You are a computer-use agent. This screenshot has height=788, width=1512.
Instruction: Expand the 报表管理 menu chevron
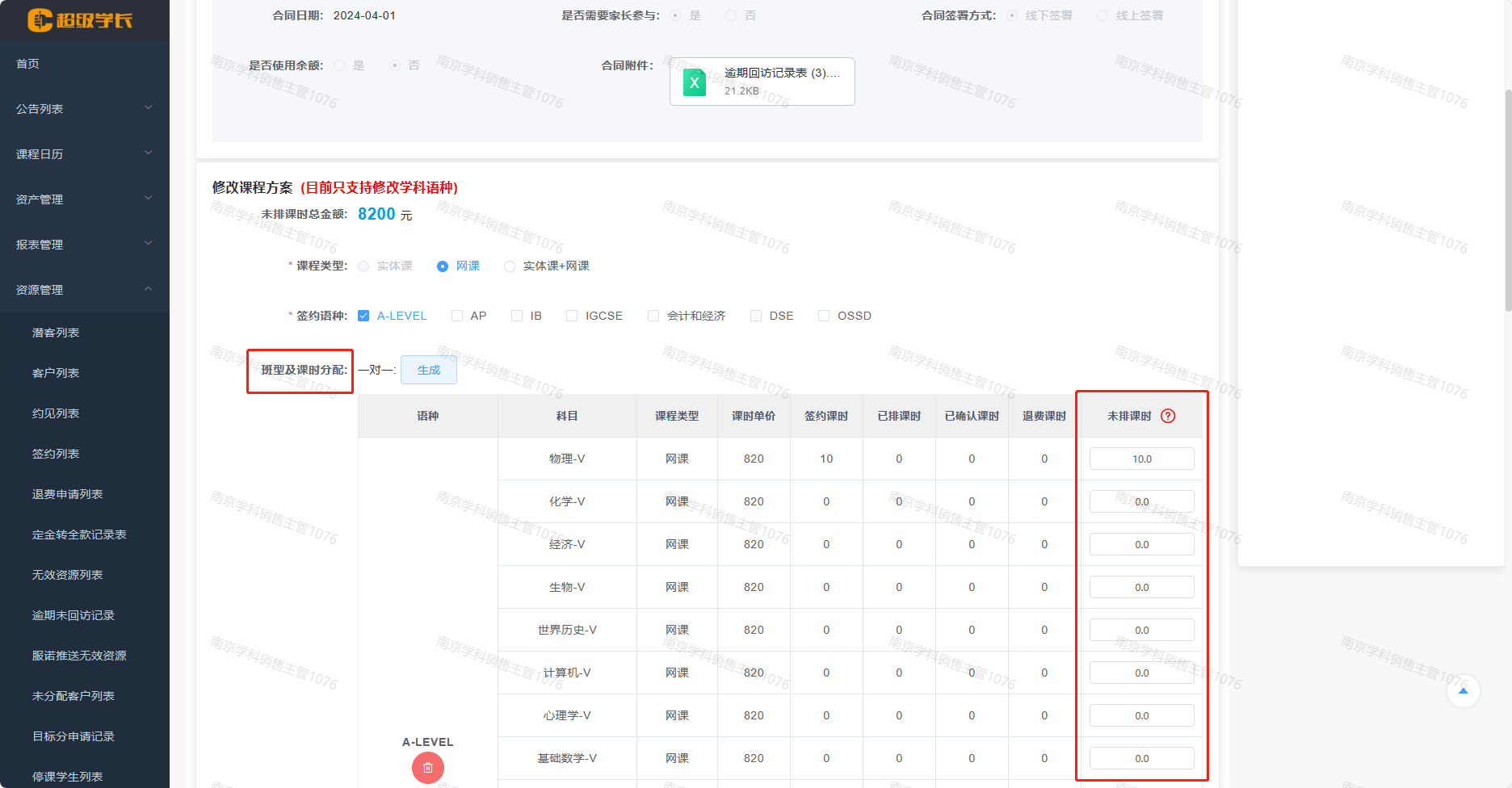click(148, 244)
